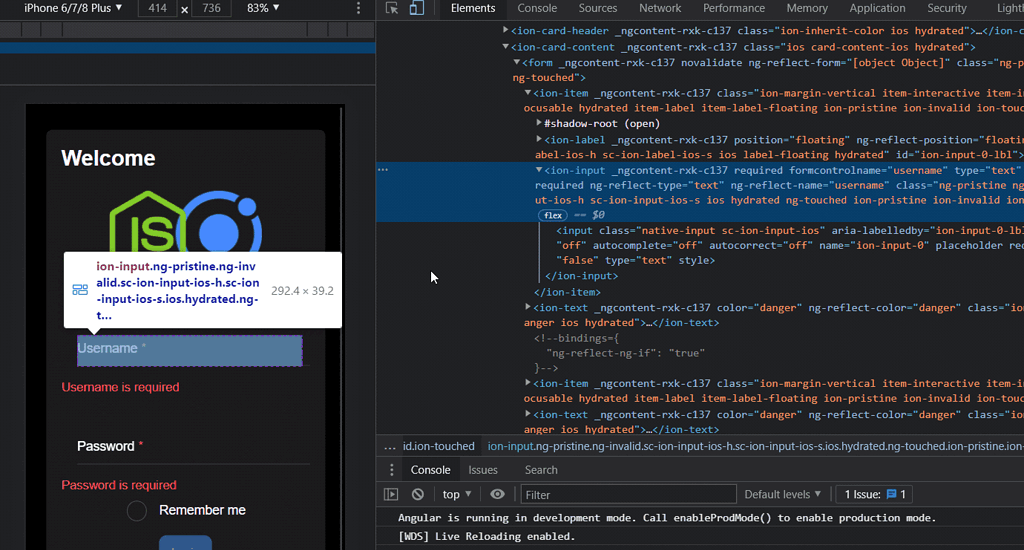Click the flex badge on ion-input
The height and width of the screenshot is (550, 1024).
click(552, 215)
